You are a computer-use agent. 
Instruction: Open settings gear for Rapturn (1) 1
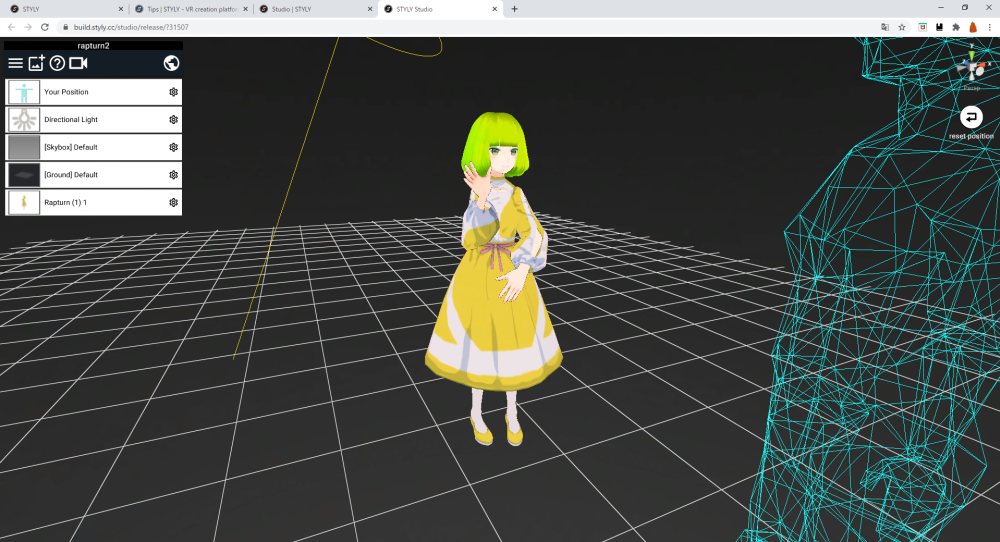pyautogui.click(x=173, y=202)
